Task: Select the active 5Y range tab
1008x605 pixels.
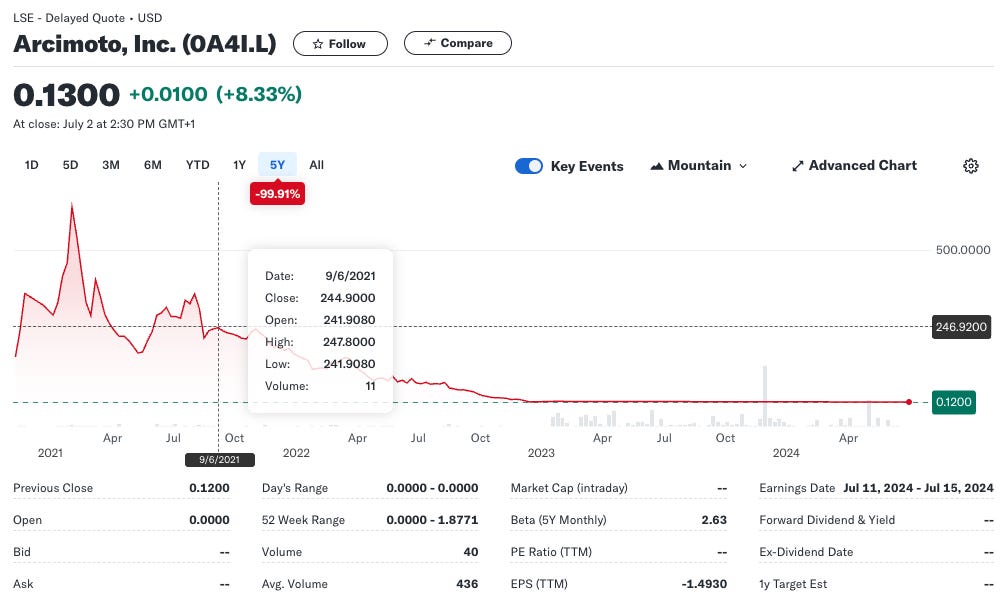Action: pyautogui.click(x=277, y=165)
